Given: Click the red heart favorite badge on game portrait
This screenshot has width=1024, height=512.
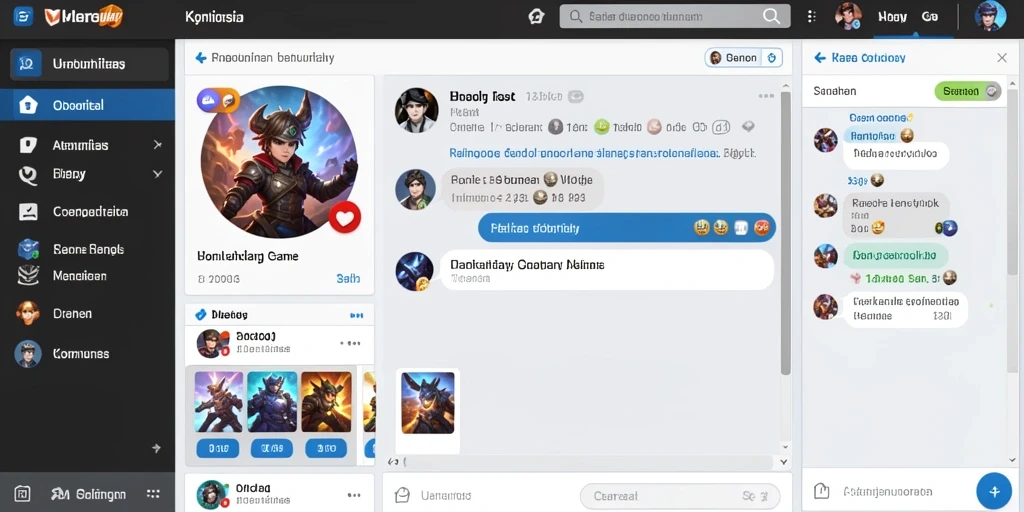Looking at the screenshot, I should (345, 217).
